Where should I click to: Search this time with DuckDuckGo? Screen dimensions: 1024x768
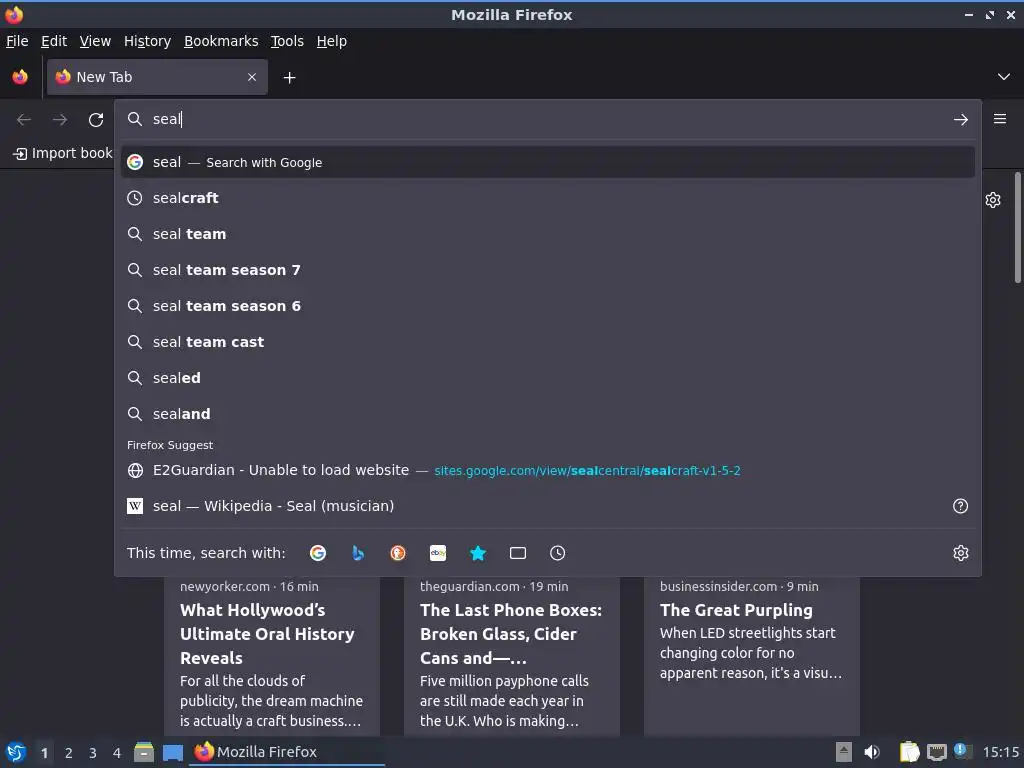(398, 553)
